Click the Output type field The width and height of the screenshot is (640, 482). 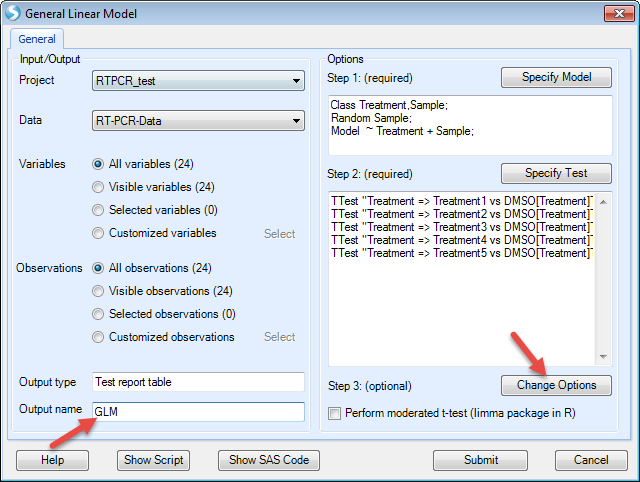[198, 382]
